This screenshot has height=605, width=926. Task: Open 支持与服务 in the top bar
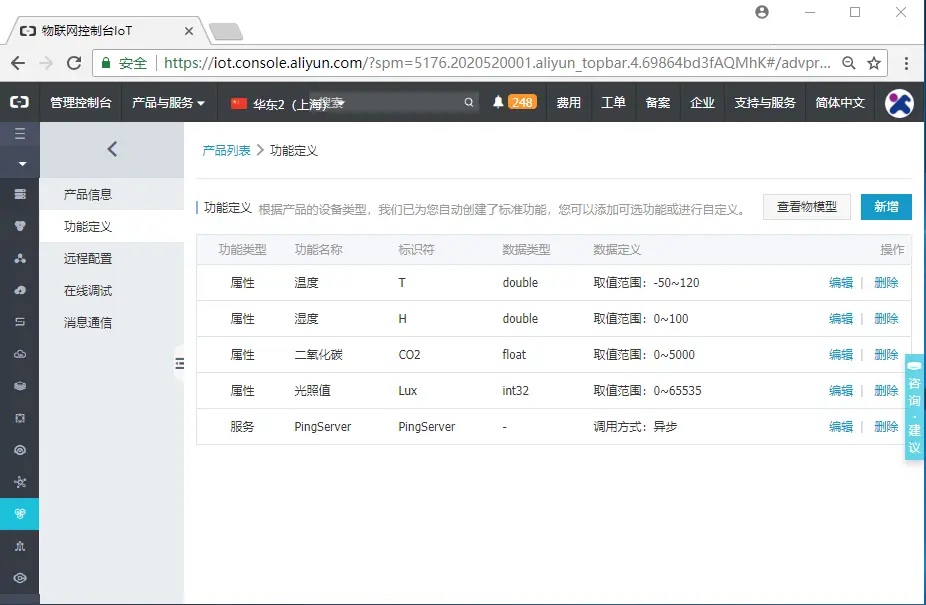point(765,102)
